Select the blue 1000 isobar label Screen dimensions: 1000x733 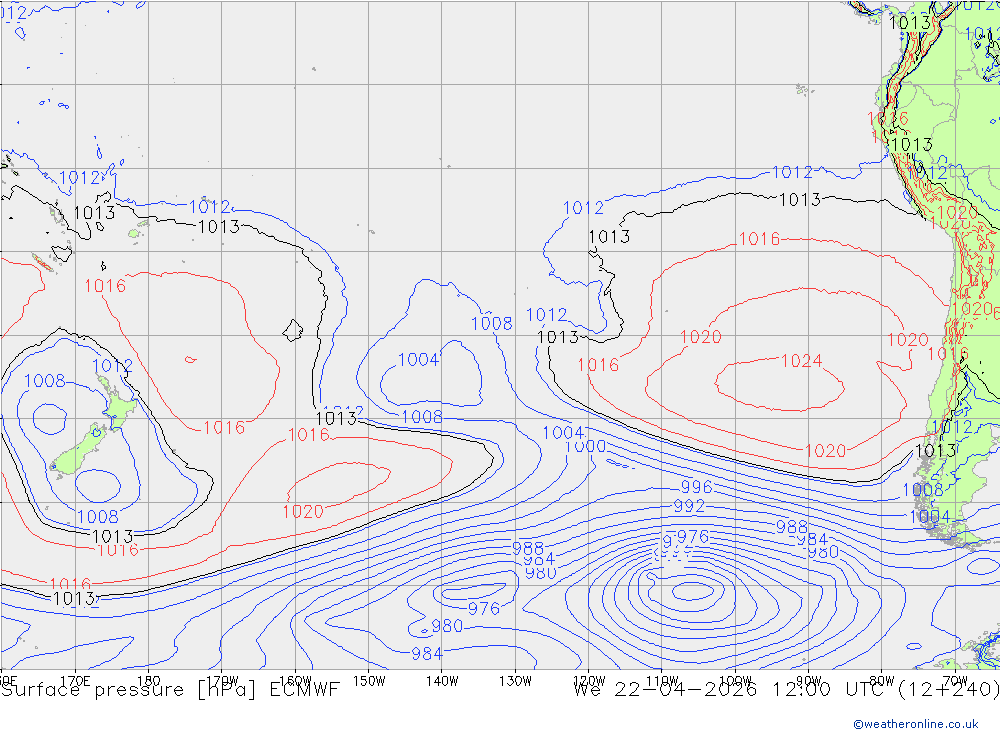pos(585,446)
